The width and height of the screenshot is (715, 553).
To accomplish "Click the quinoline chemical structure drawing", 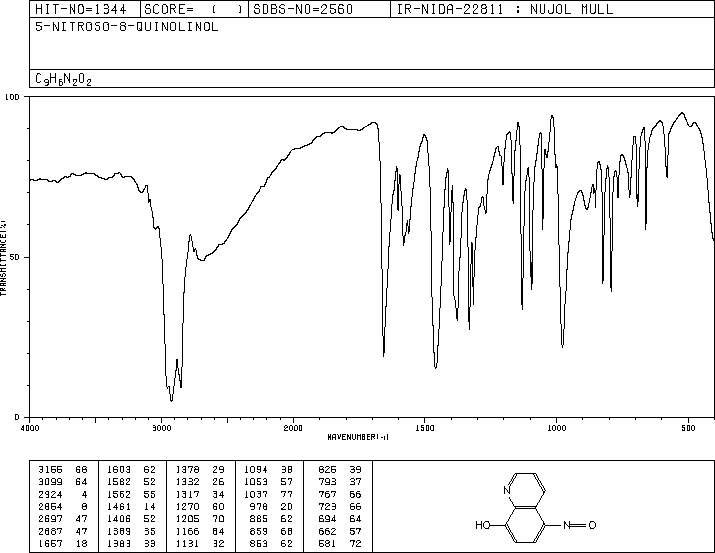I will point(535,508).
